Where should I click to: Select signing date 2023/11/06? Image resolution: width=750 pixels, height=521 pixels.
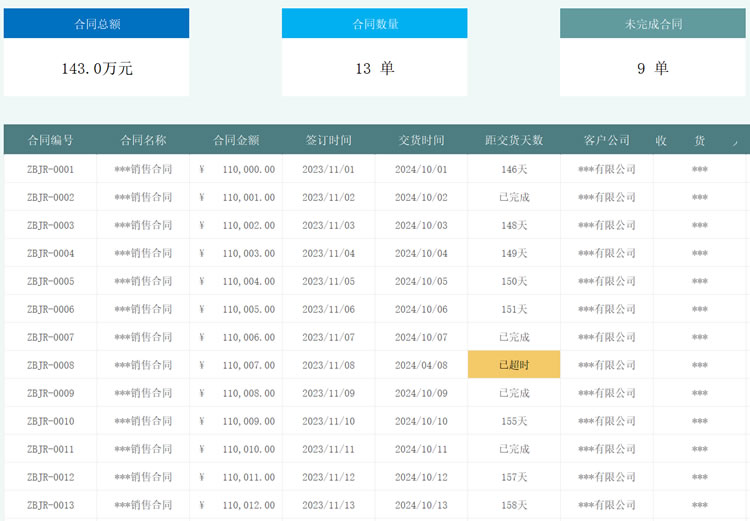click(x=329, y=309)
